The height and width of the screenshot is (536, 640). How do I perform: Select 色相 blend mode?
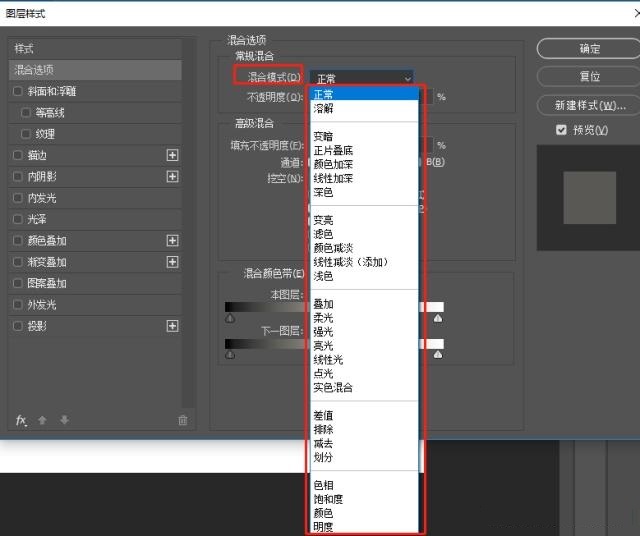(364, 485)
